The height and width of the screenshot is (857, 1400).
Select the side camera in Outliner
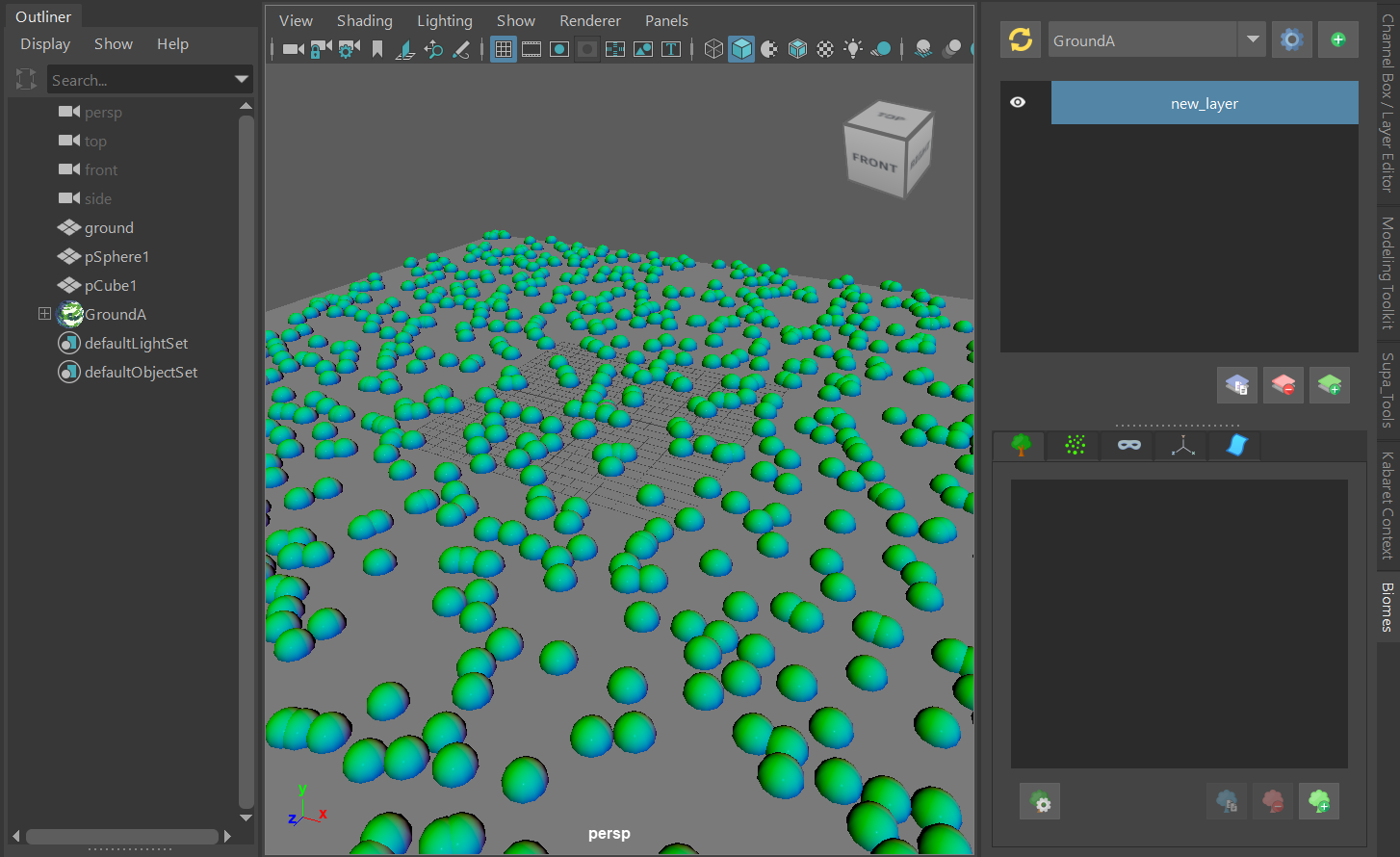click(x=98, y=199)
